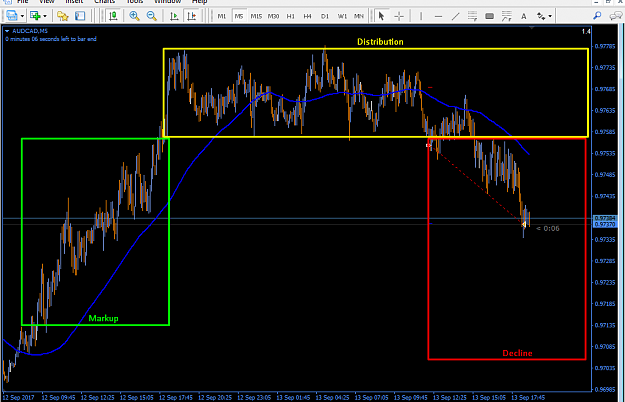Open the Help menu
The image size is (625, 402).
click(x=199, y=2)
